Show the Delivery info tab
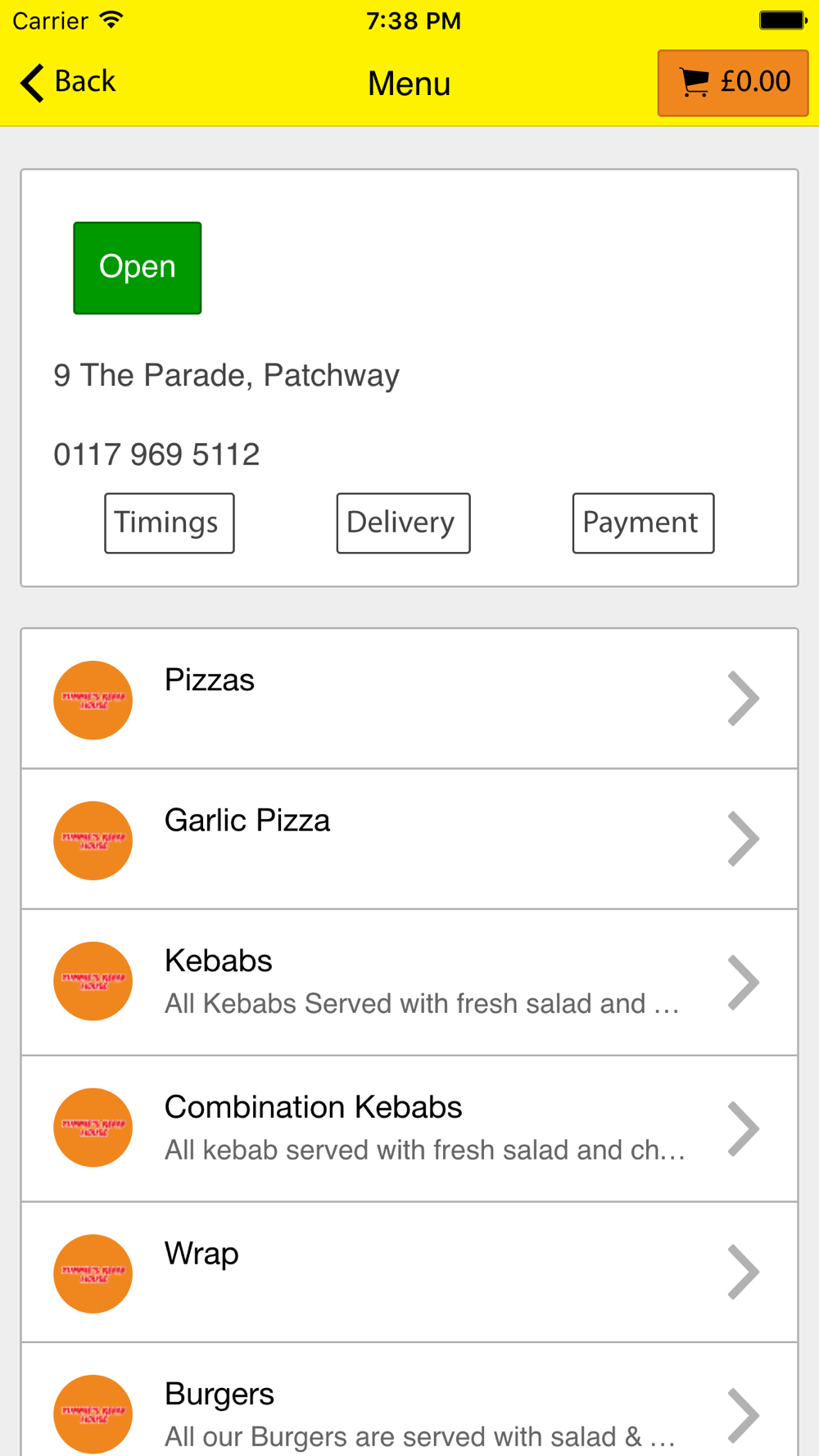Viewport: 819px width, 1456px height. 403,523
